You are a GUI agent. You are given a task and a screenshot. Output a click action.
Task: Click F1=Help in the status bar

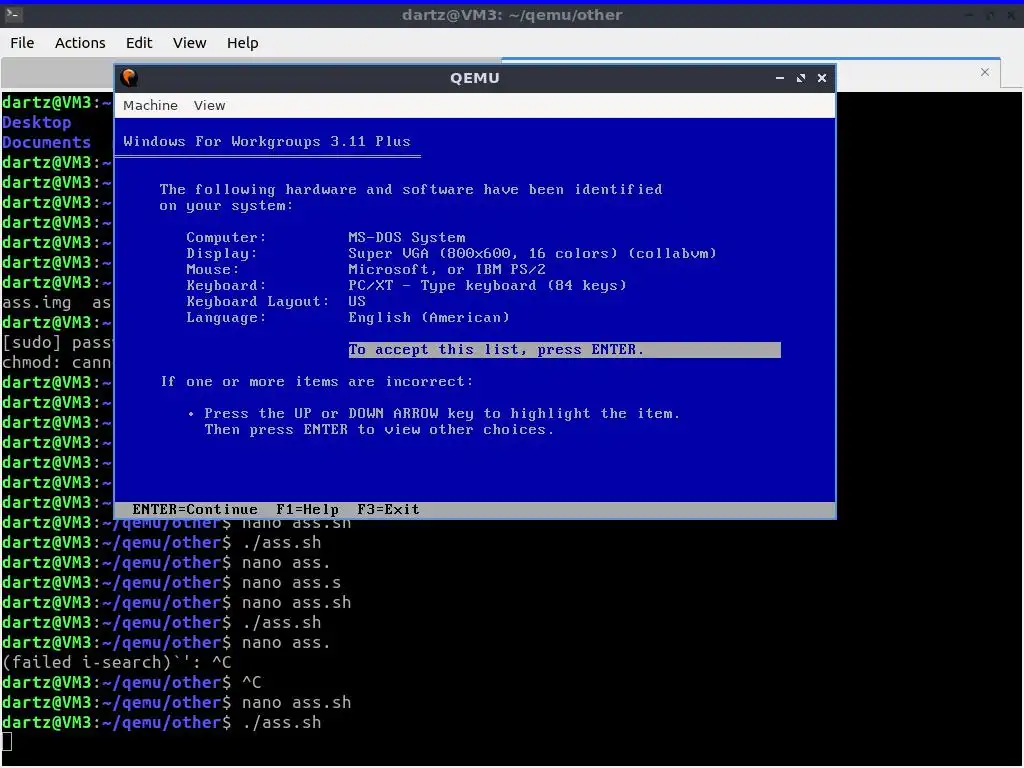tap(308, 509)
